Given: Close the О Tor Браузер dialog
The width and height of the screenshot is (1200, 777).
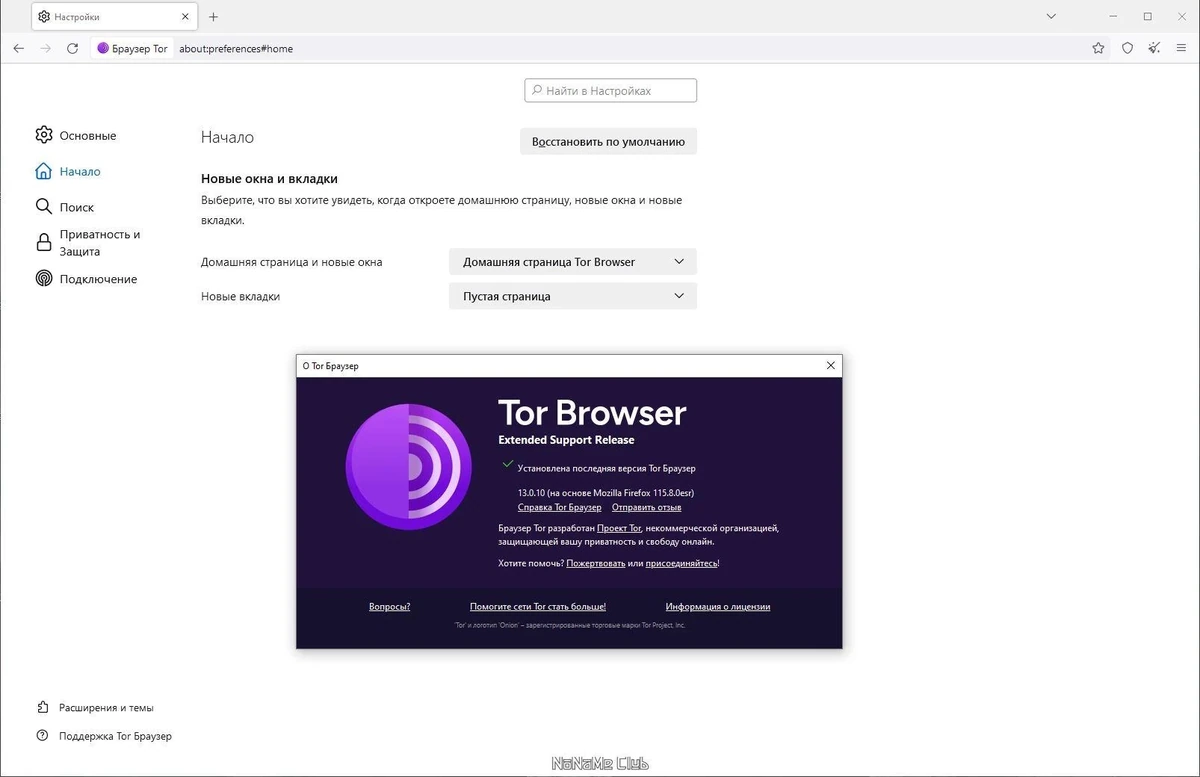Looking at the screenshot, I should click(x=831, y=366).
